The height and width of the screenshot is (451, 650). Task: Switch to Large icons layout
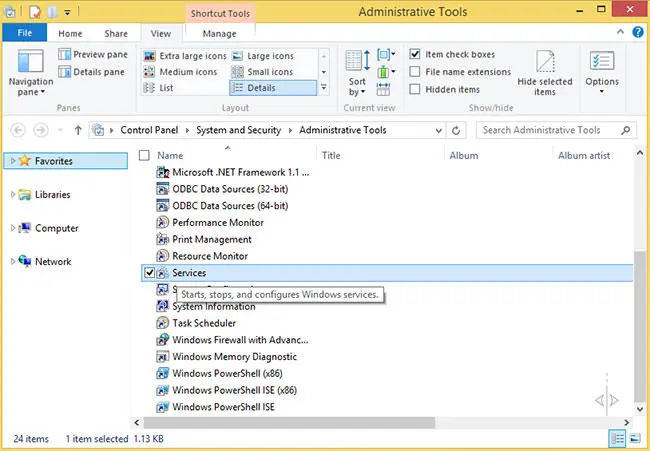[262, 56]
